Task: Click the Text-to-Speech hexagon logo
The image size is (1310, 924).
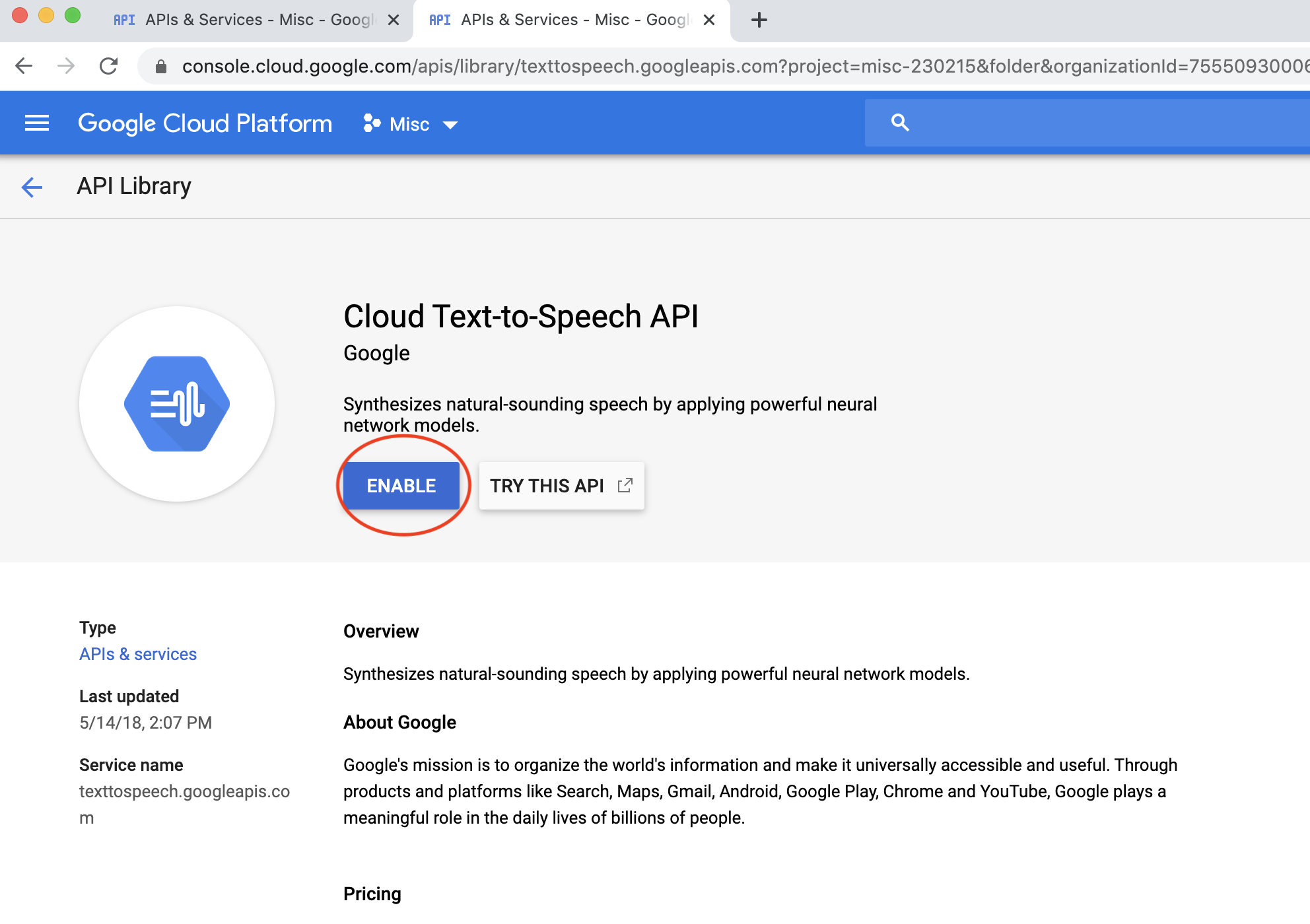Action: [177, 404]
